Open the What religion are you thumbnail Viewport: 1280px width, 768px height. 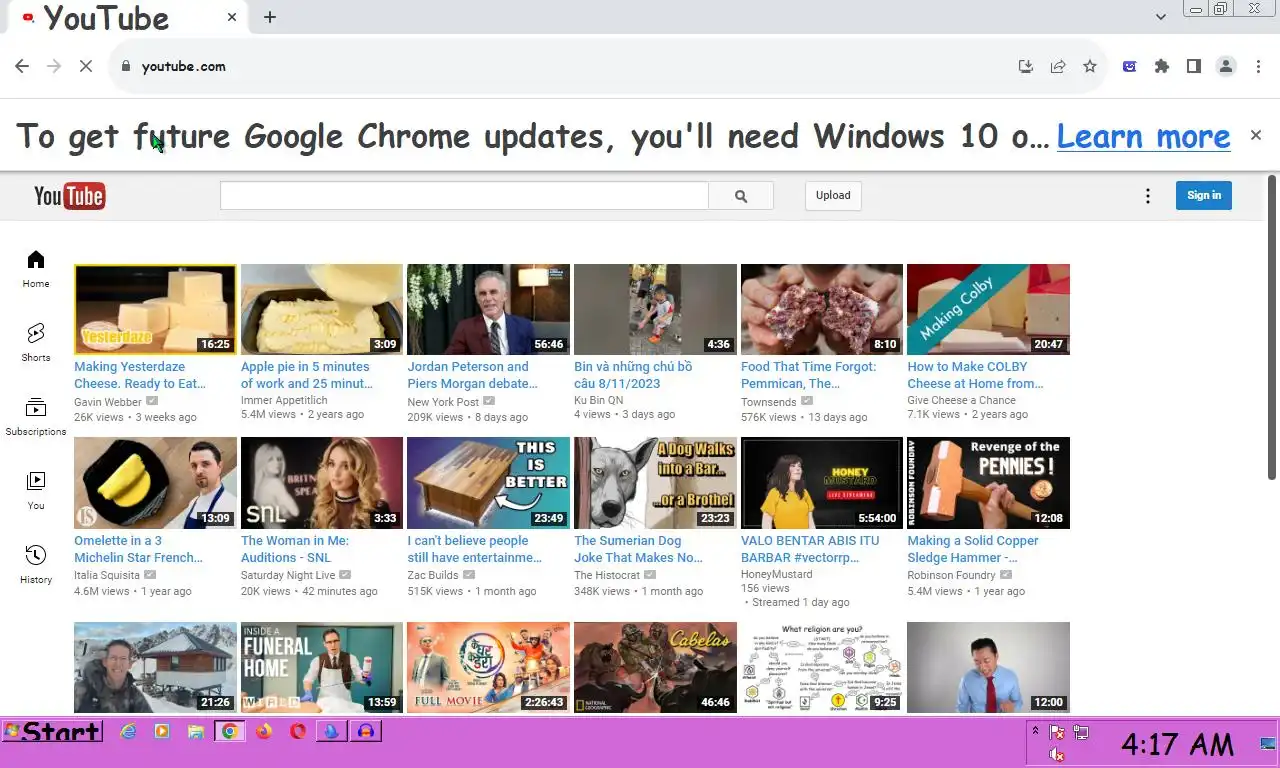[x=822, y=667]
